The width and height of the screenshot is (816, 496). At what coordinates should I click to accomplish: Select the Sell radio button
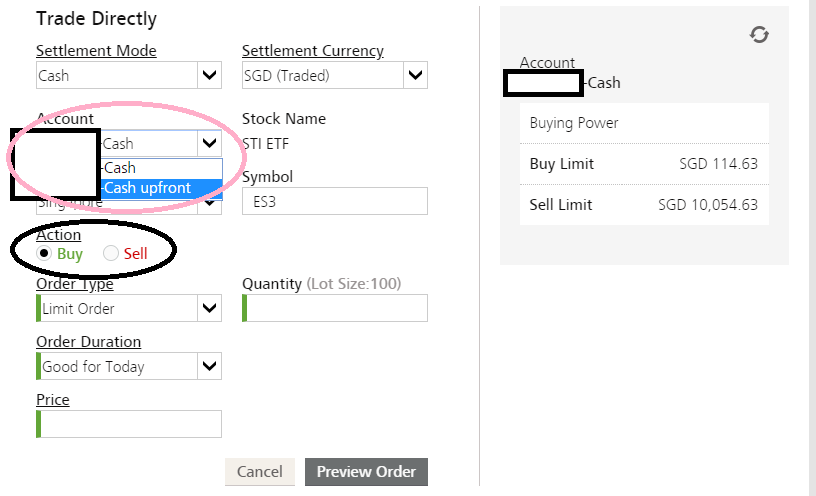[x=110, y=253]
